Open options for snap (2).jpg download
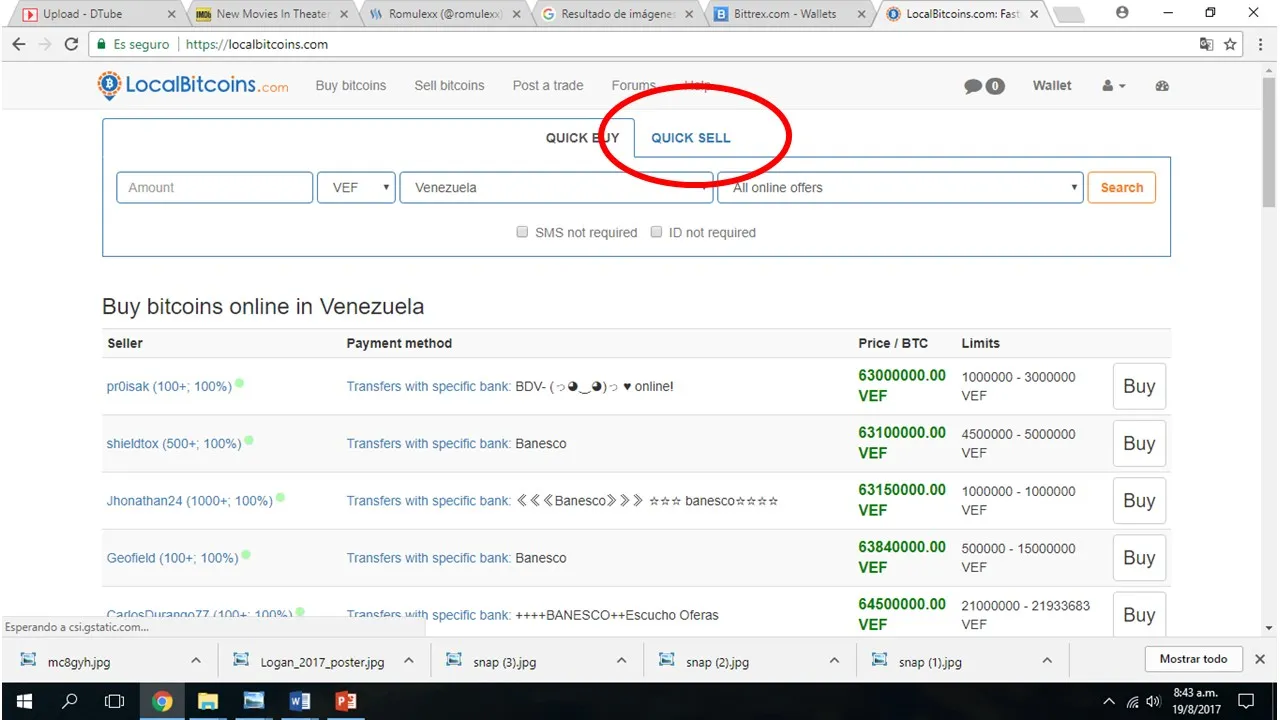This screenshot has height=720, width=1280. tap(834, 661)
